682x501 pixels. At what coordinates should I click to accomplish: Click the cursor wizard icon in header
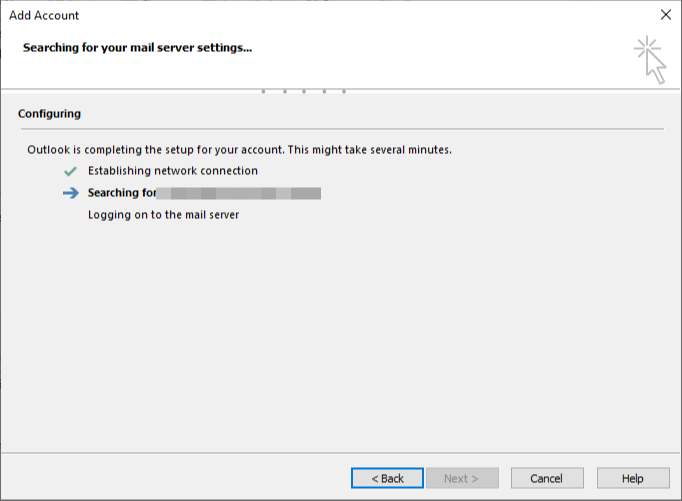pyautogui.click(x=650, y=60)
